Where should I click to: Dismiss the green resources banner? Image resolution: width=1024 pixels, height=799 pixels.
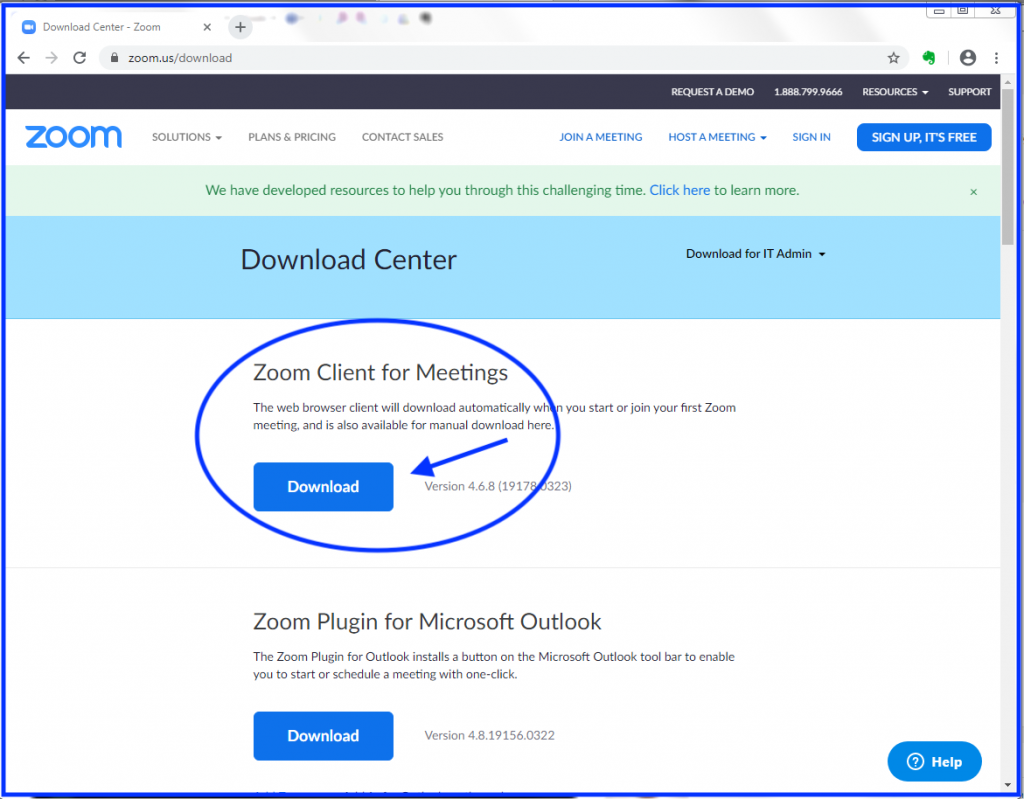pos(973,191)
